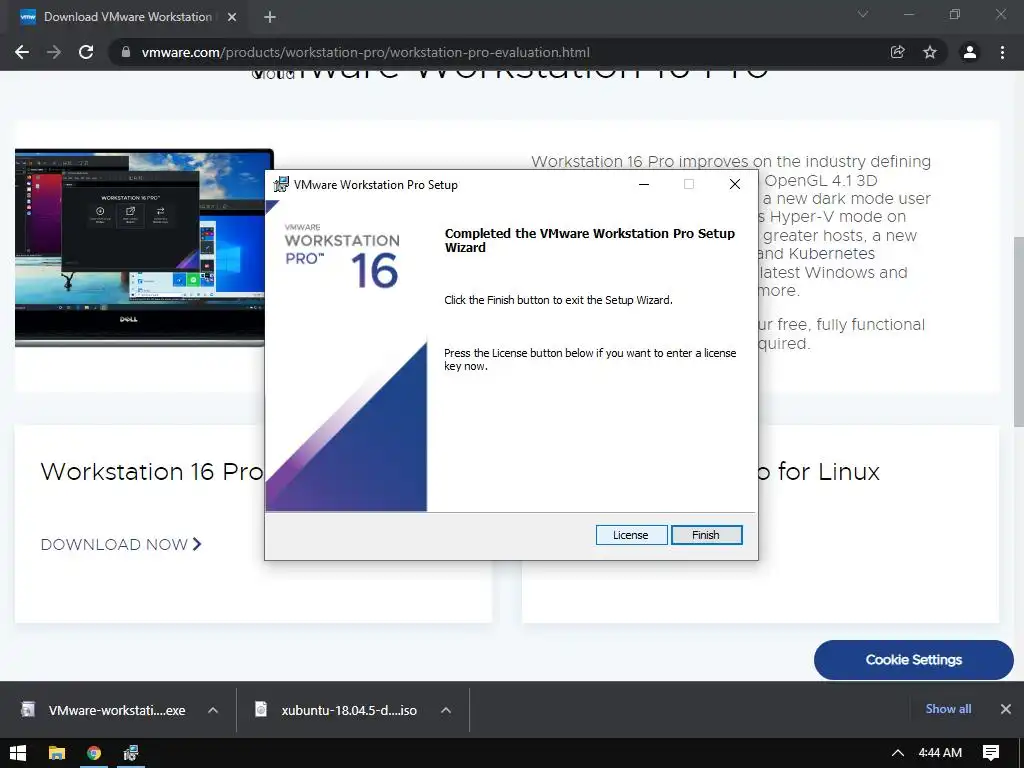This screenshot has width=1024, height=768.
Task: Go forward in Chrome navigation
Action: click(54, 52)
